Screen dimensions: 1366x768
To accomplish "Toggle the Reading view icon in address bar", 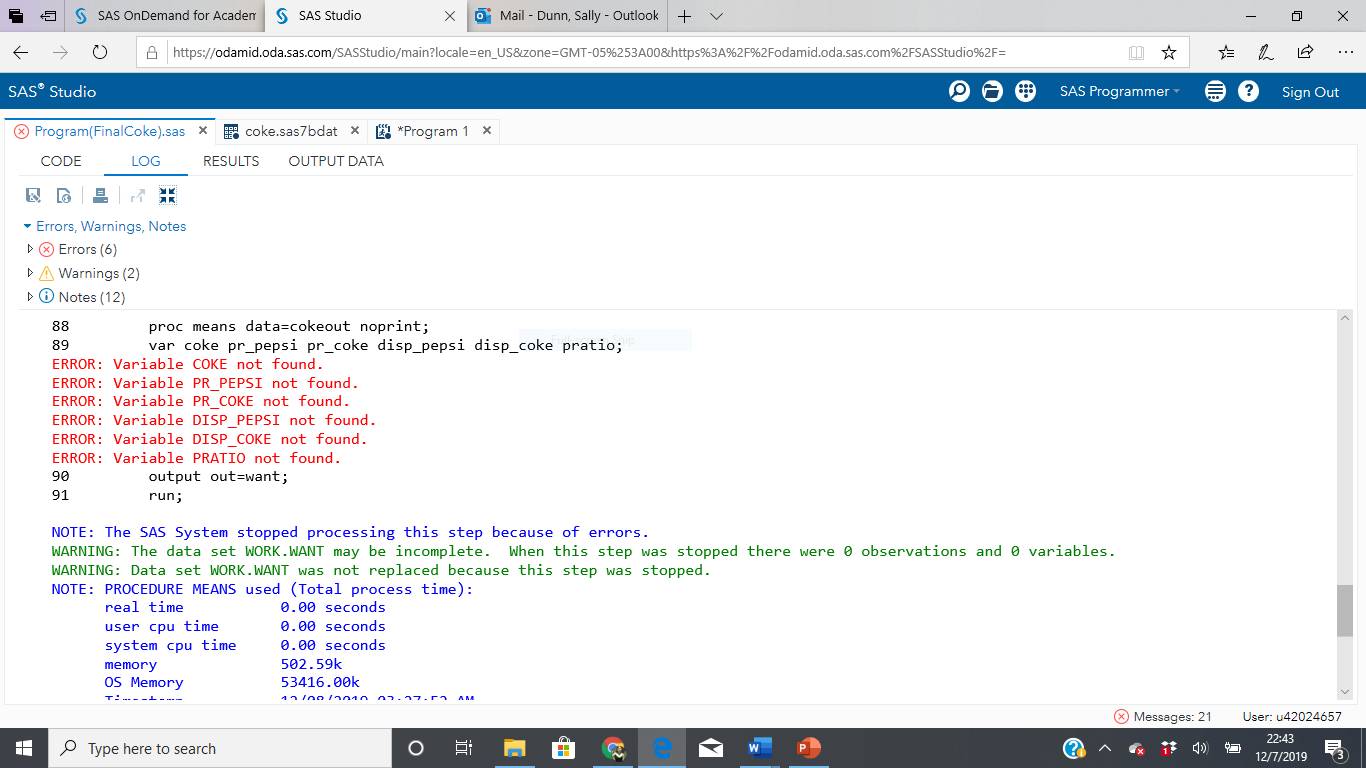I will tap(1136, 52).
